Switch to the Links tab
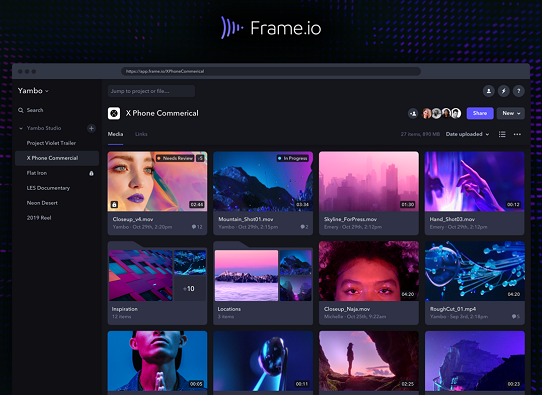This screenshot has height=395, width=542. click(141, 134)
